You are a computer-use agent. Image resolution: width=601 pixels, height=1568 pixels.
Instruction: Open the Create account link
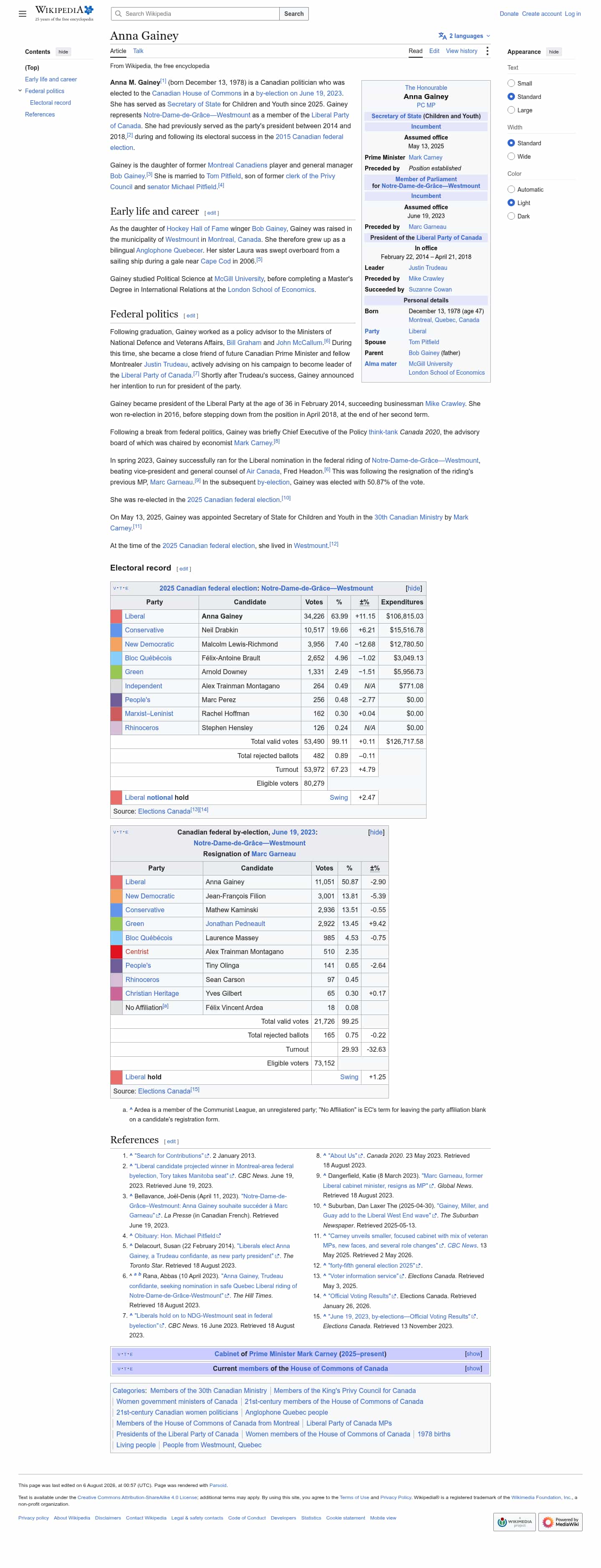coord(541,13)
